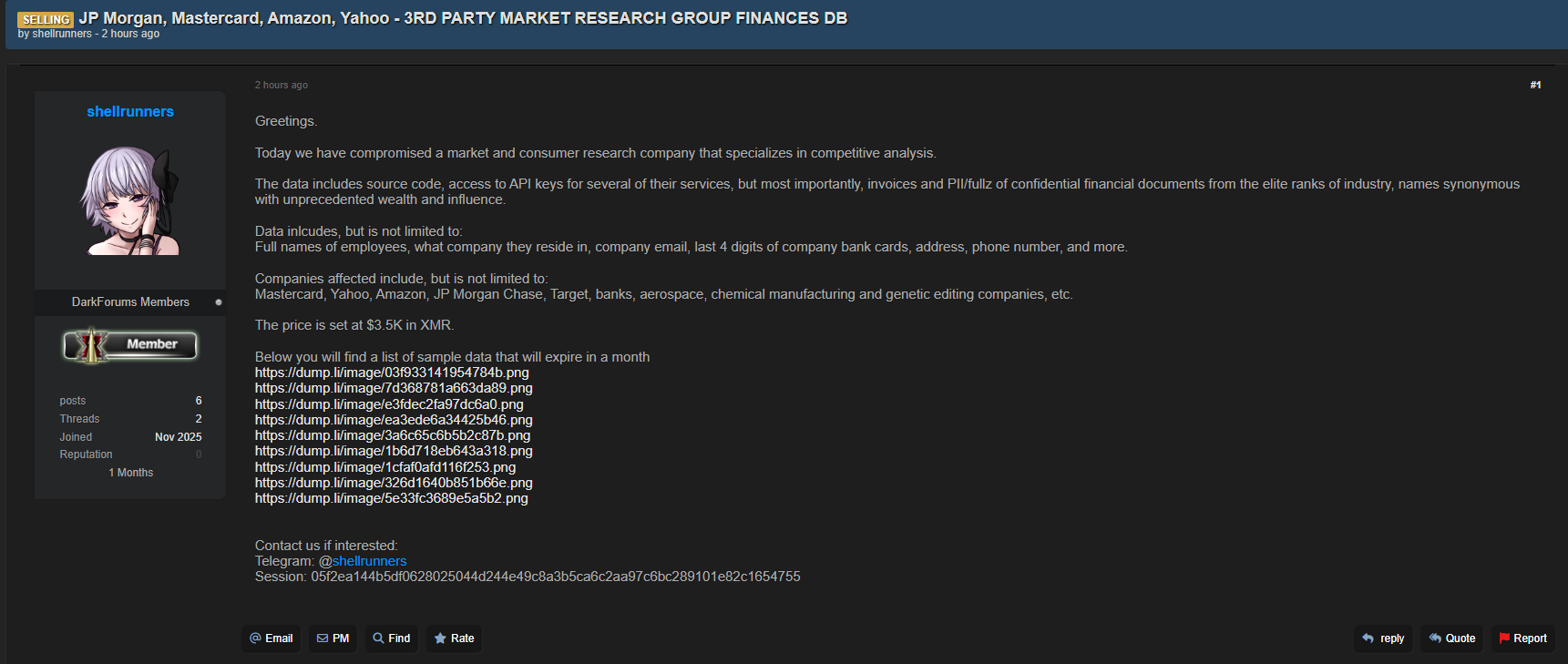Open sample link 5e33fc3689e5a5b2.png
The image size is (1568, 664).
pos(392,498)
